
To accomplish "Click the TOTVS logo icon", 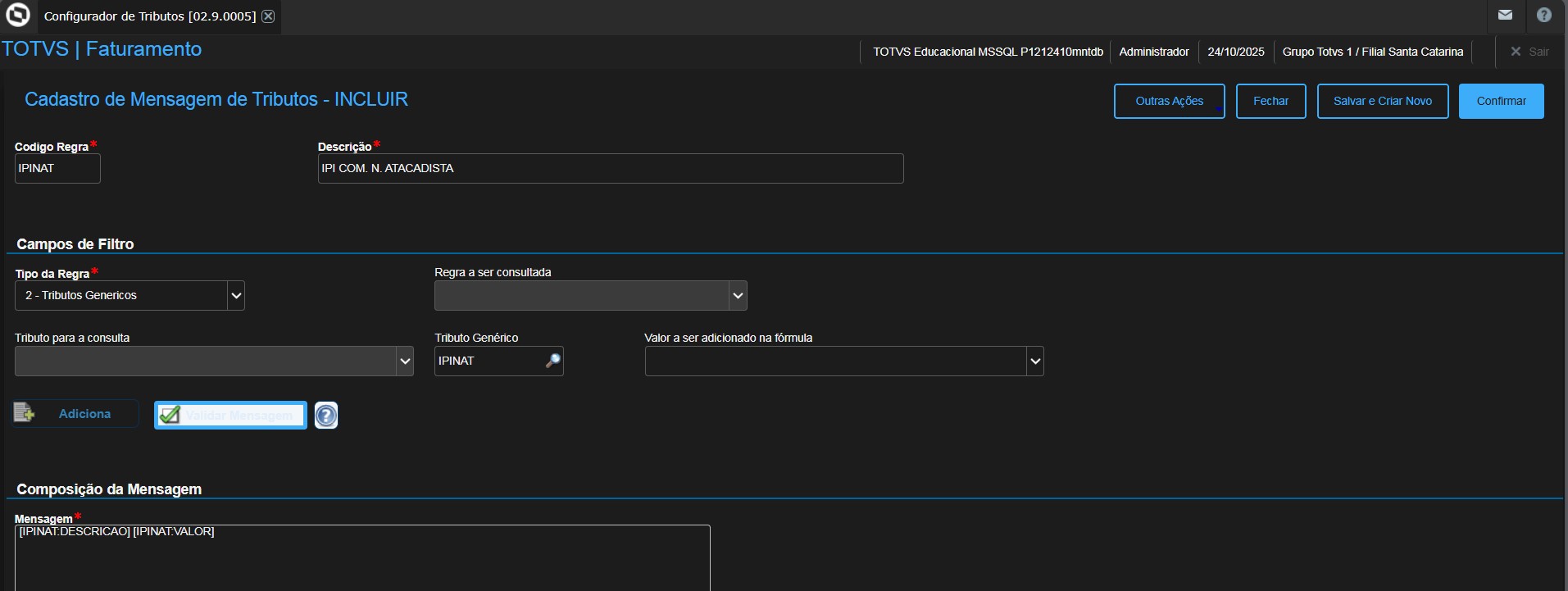I will (17, 15).
